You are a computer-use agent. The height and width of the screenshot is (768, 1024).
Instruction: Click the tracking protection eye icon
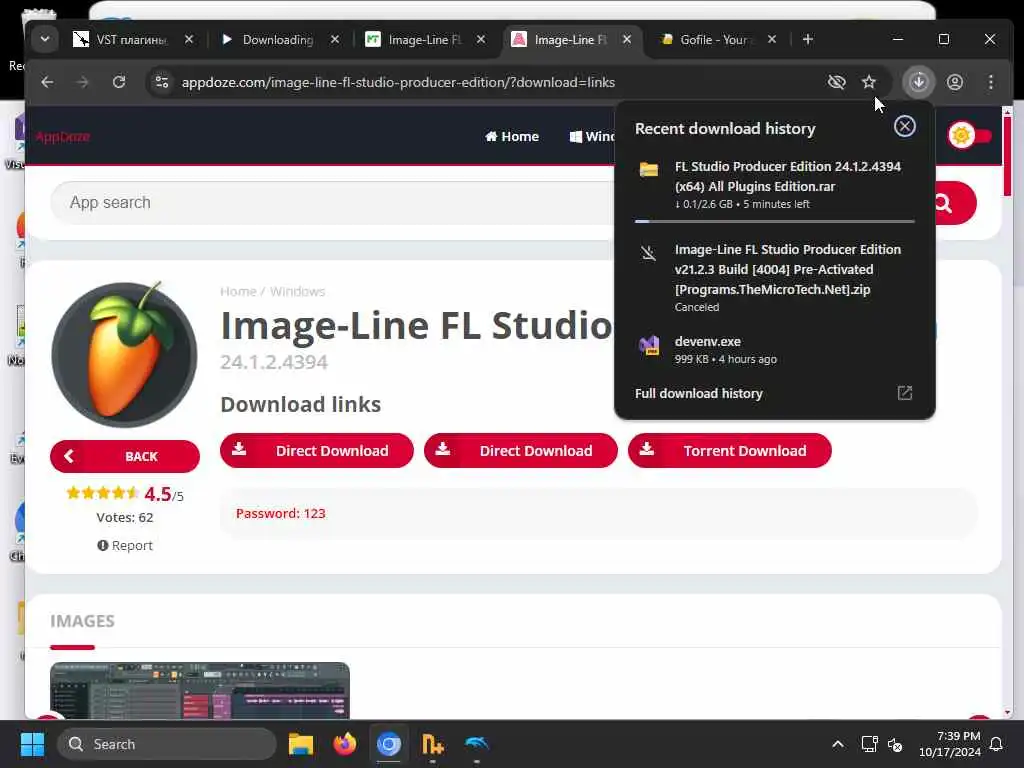[837, 82]
